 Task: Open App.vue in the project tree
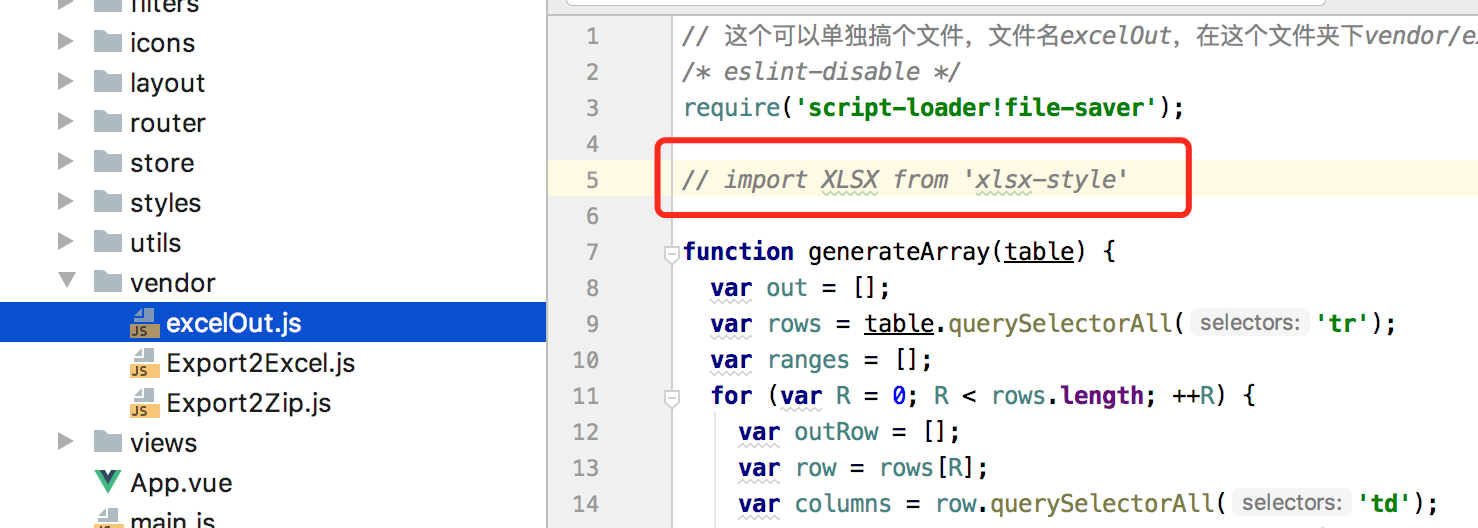point(181,483)
